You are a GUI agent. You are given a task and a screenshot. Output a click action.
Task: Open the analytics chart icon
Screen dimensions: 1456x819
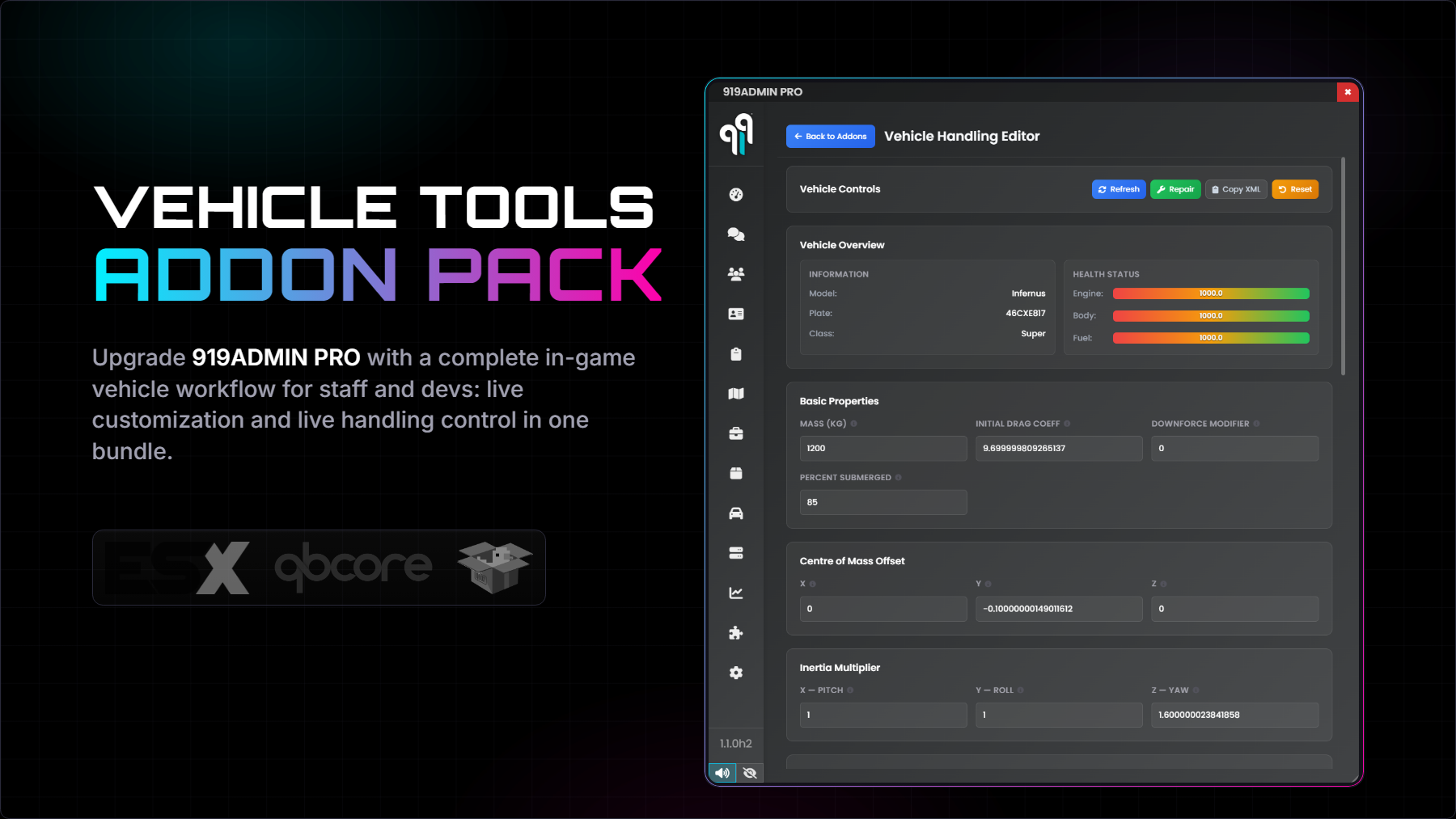[x=735, y=592]
